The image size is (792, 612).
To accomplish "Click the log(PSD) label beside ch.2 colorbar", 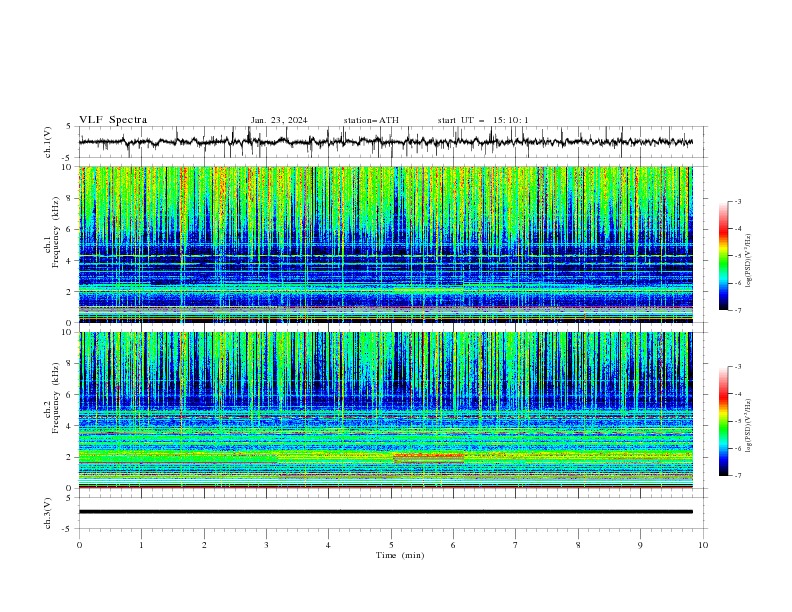I will coord(749,426).
